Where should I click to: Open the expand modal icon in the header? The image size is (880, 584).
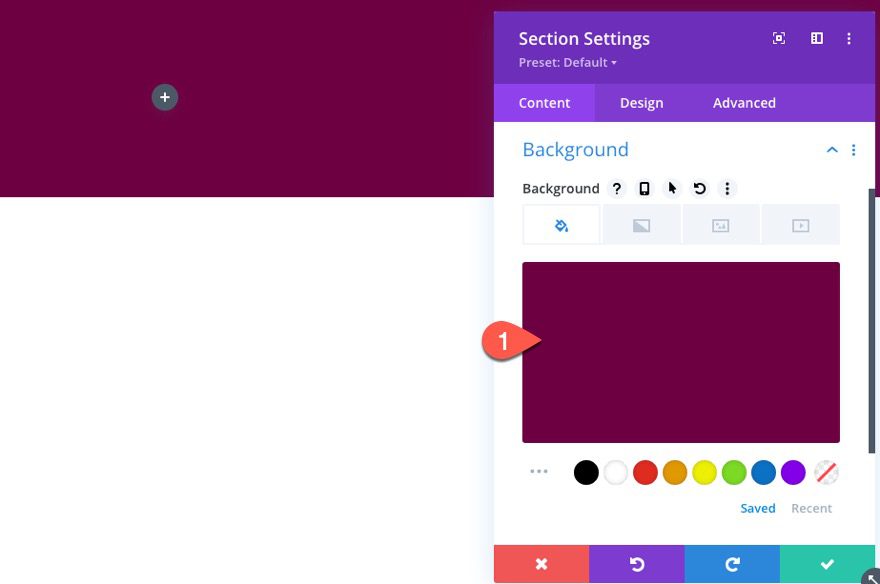tap(778, 38)
